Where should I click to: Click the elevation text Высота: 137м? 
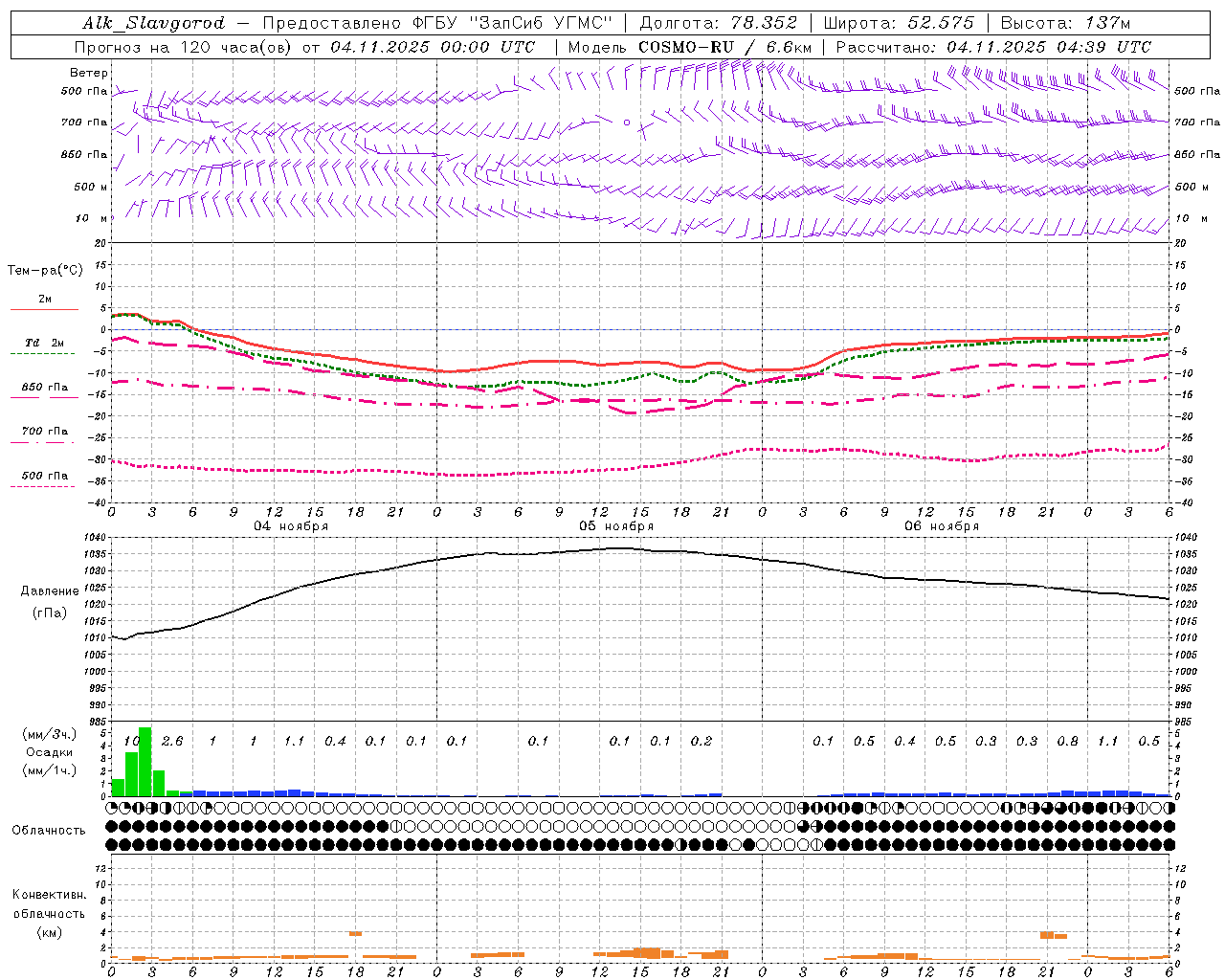(x=1065, y=23)
